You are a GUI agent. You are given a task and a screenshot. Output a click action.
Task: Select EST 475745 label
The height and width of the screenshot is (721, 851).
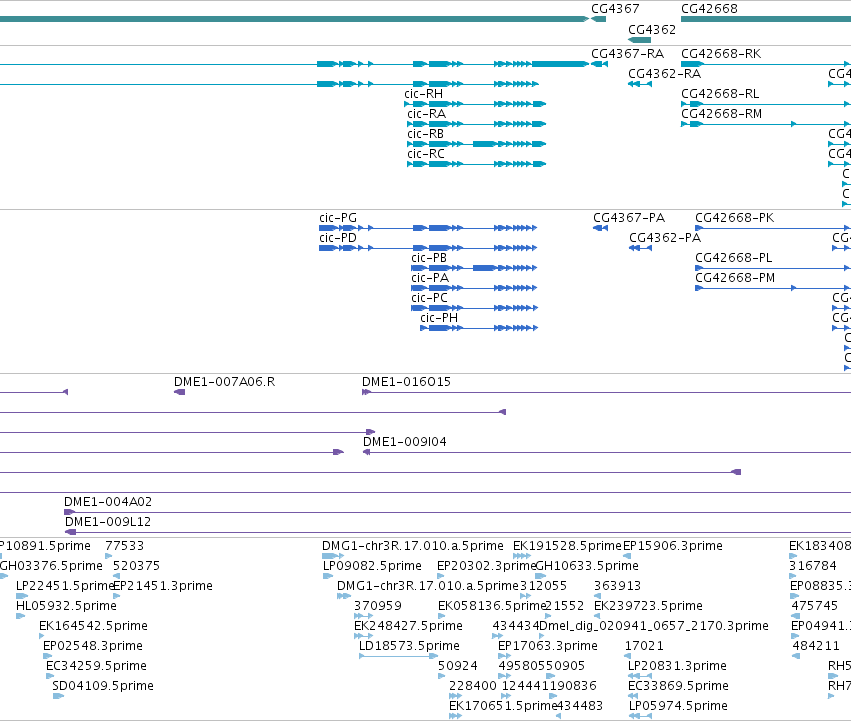coord(815,606)
